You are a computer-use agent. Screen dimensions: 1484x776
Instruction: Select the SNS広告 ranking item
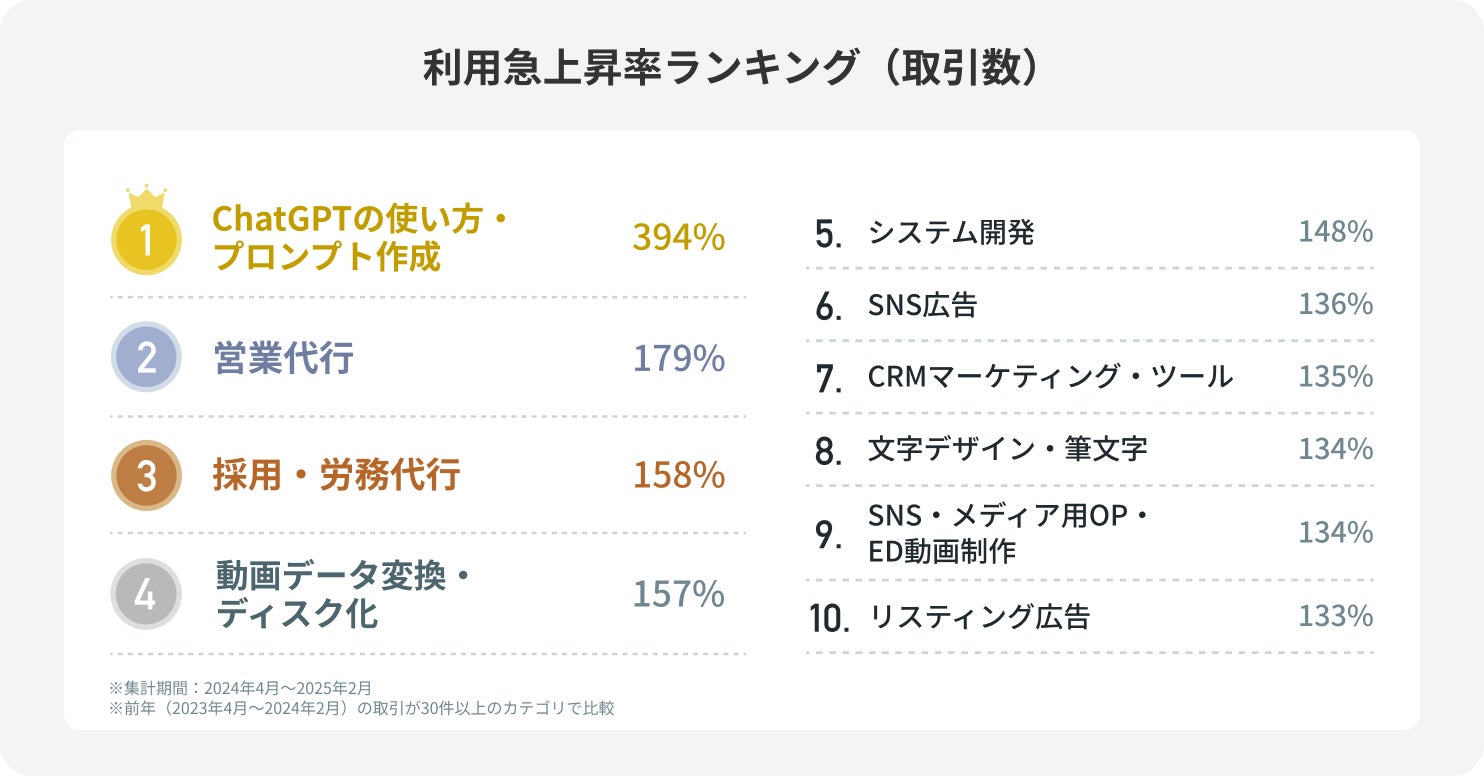click(922, 305)
